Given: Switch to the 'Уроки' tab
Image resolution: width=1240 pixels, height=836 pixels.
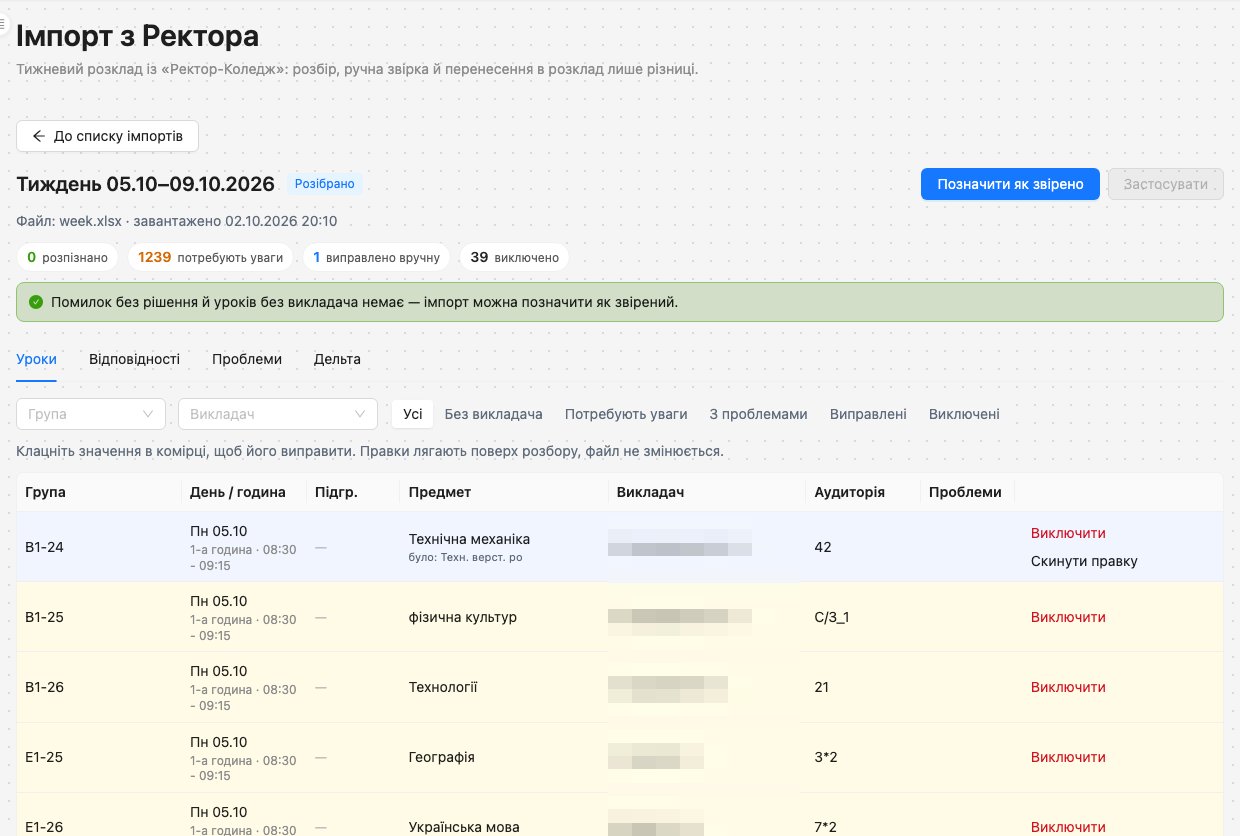Looking at the screenshot, I should [x=36, y=359].
